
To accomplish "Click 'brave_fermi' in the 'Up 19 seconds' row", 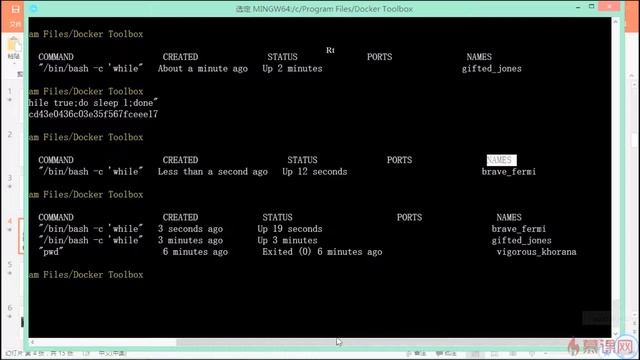I will click(x=519, y=229).
